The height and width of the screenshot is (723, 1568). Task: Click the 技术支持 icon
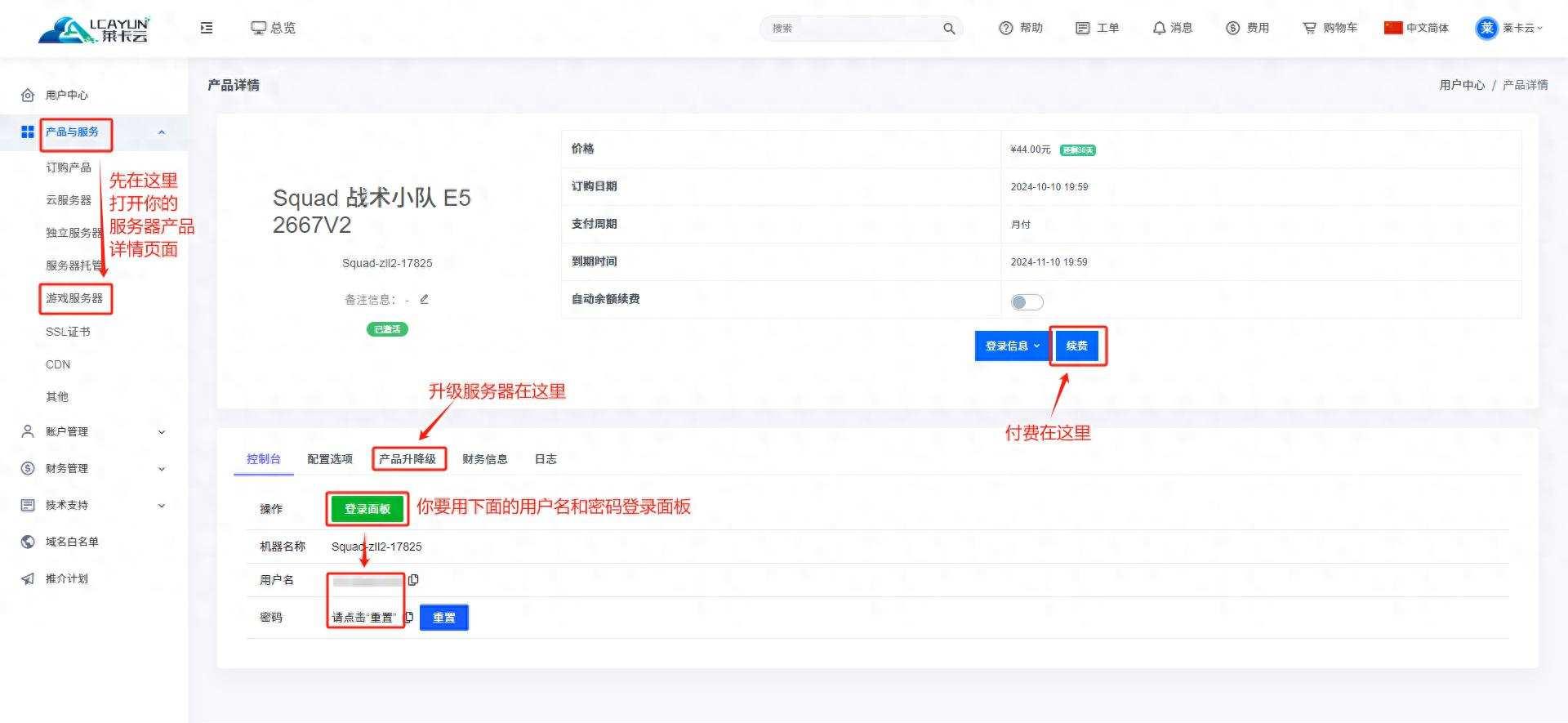click(x=28, y=505)
